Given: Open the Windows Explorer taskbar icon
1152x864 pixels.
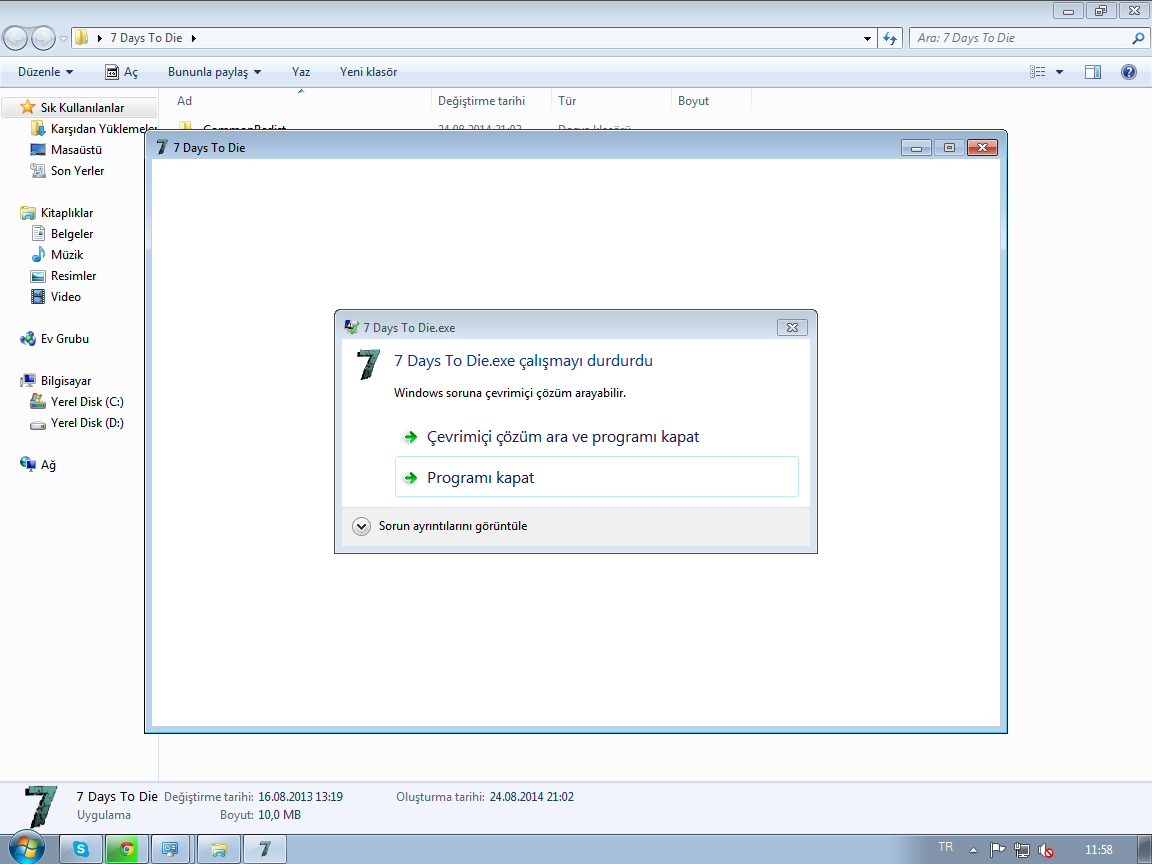Looking at the screenshot, I should point(218,849).
